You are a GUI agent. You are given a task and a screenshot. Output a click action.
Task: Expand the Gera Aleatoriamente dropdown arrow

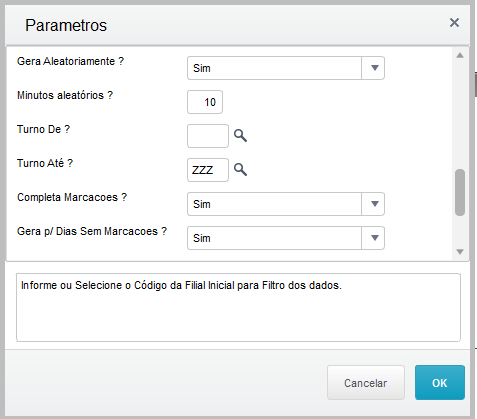(373, 68)
